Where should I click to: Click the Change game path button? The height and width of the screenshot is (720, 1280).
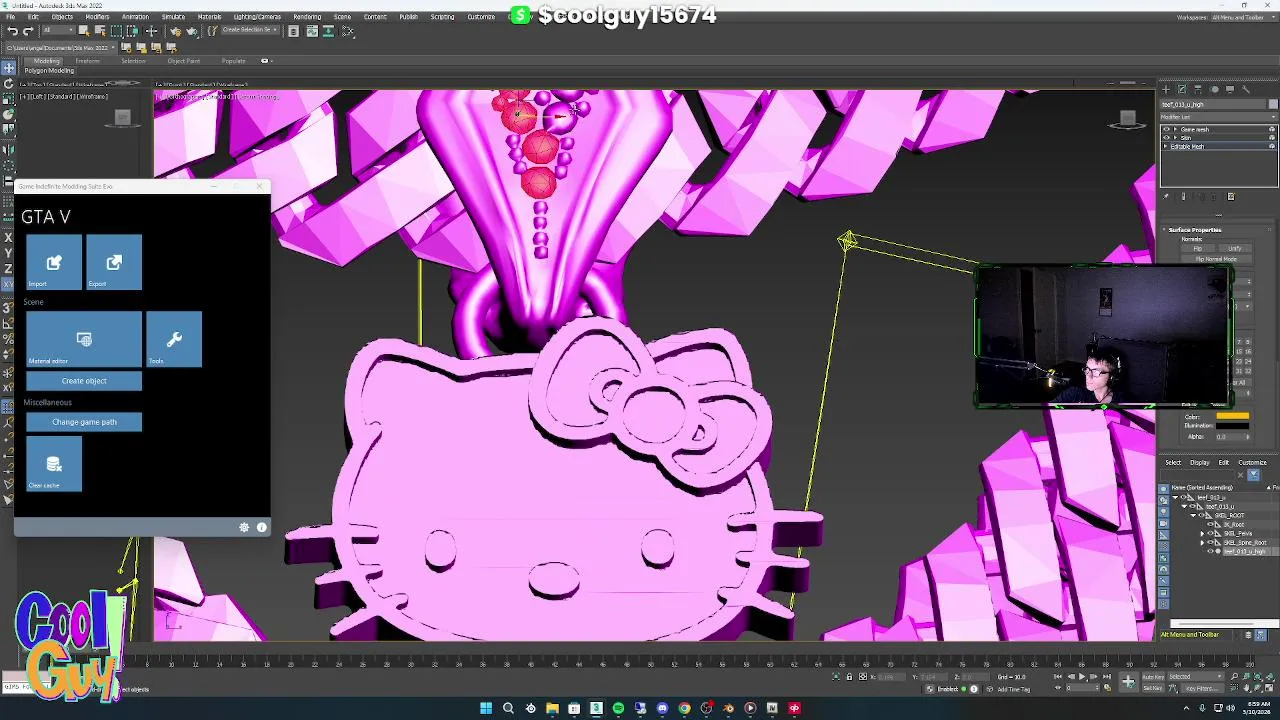(x=84, y=422)
